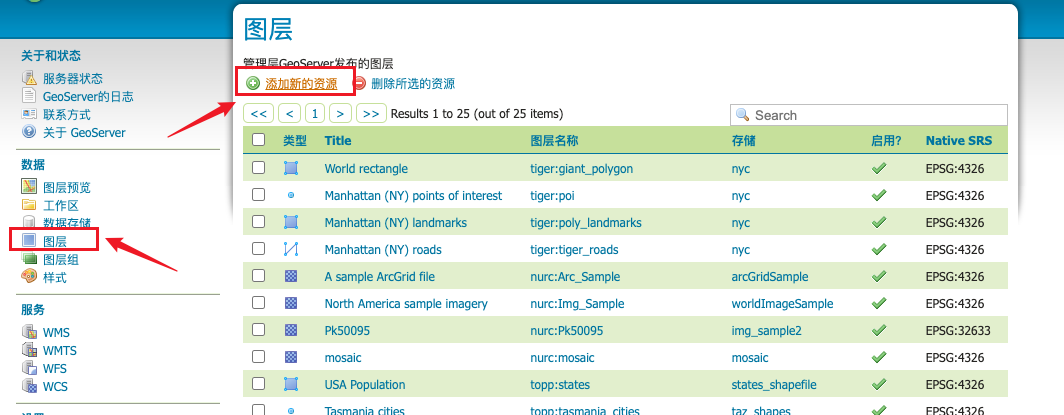The image size is (1064, 415).
Task: Check the USA Population row checkbox
Action: point(259,384)
